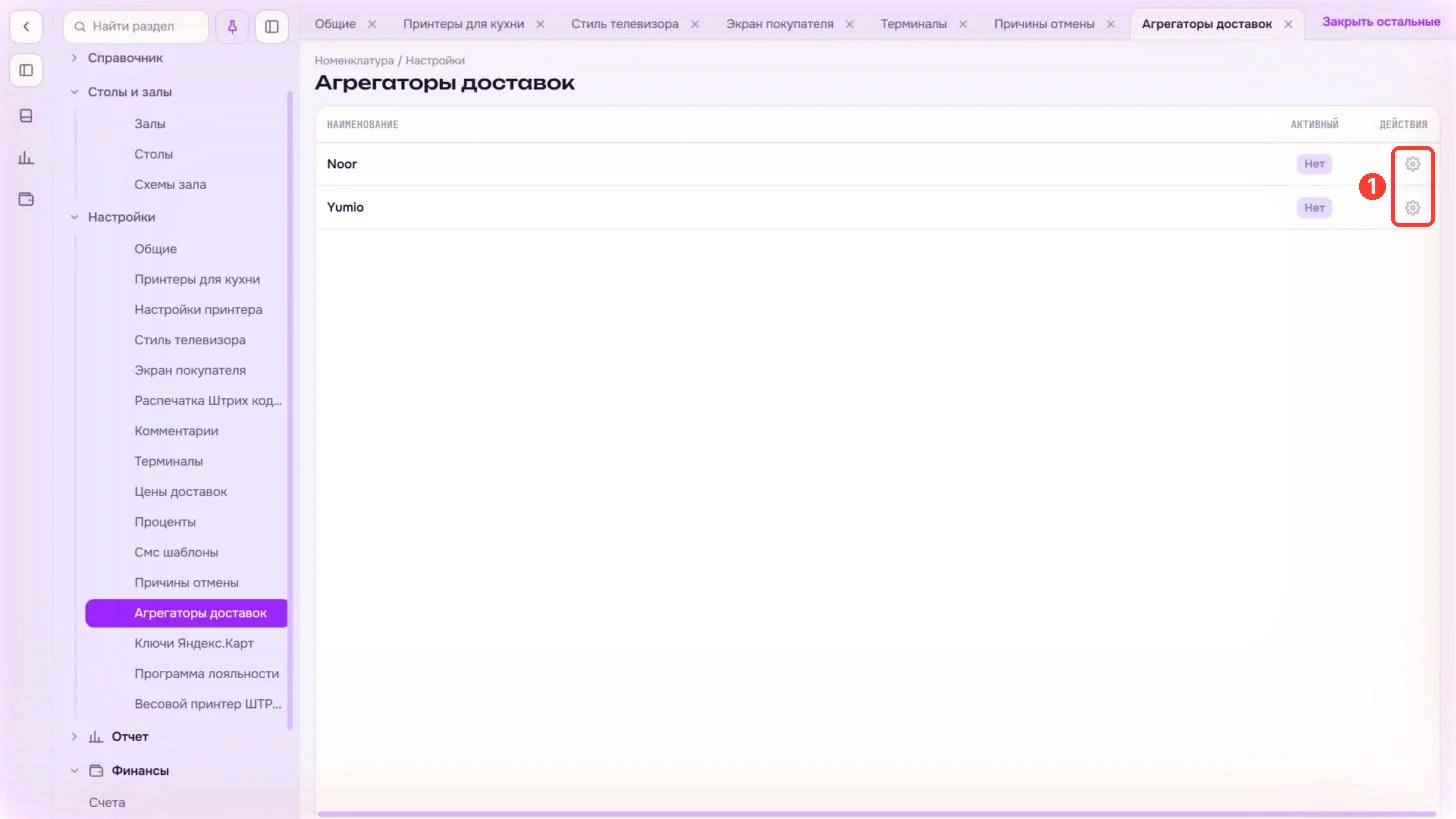Expand the Справочник tree section
This screenshot has height=819, width=1456.
click(x=74, y=58)
